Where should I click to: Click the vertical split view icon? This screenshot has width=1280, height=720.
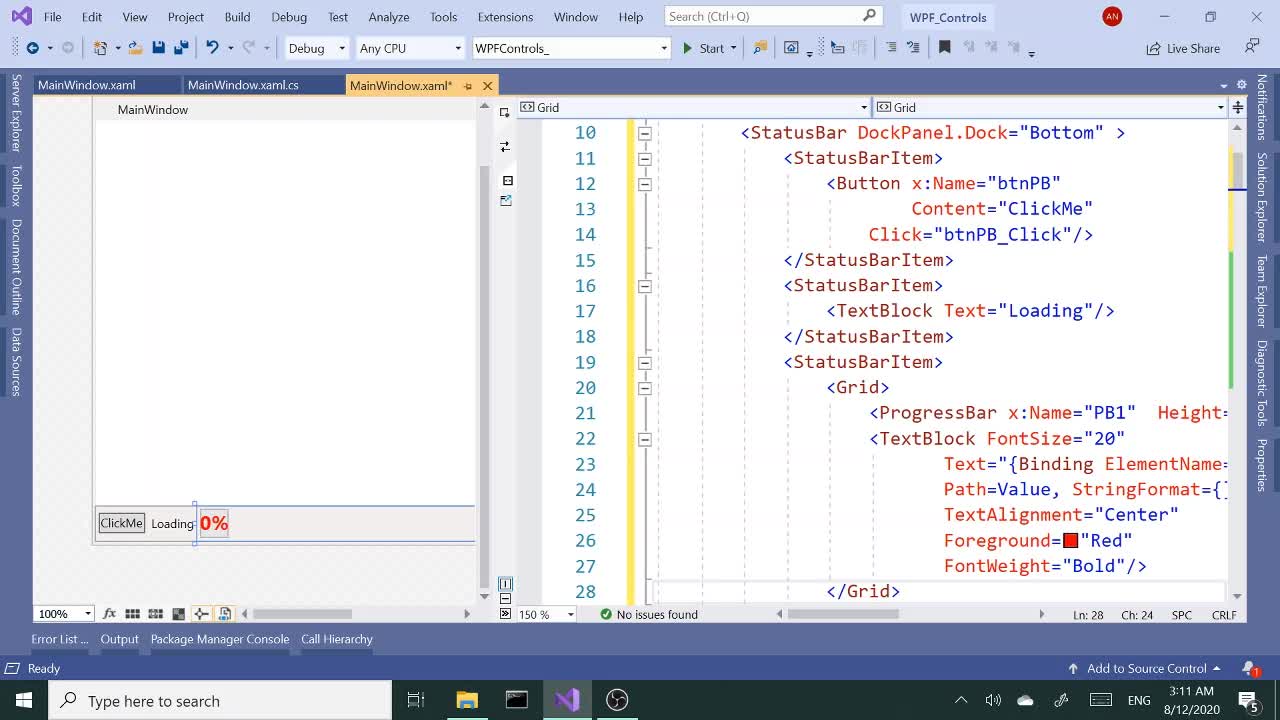pyautogui.click(x=505, y=583)
